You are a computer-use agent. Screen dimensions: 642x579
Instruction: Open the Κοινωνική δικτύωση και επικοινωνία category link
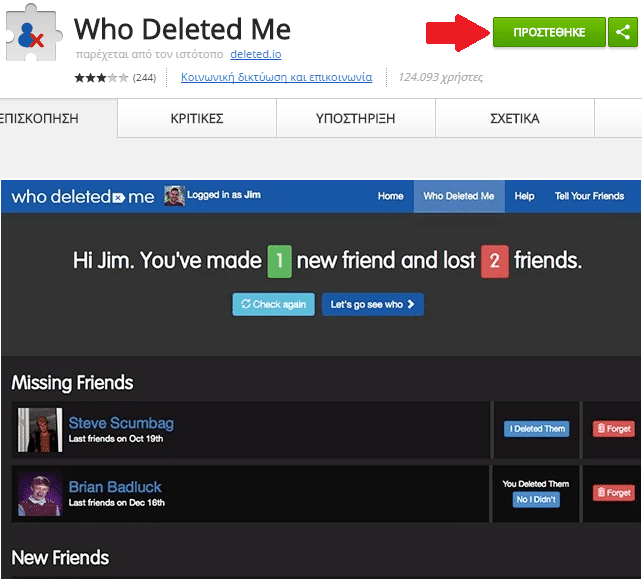(x=276, y=77)
